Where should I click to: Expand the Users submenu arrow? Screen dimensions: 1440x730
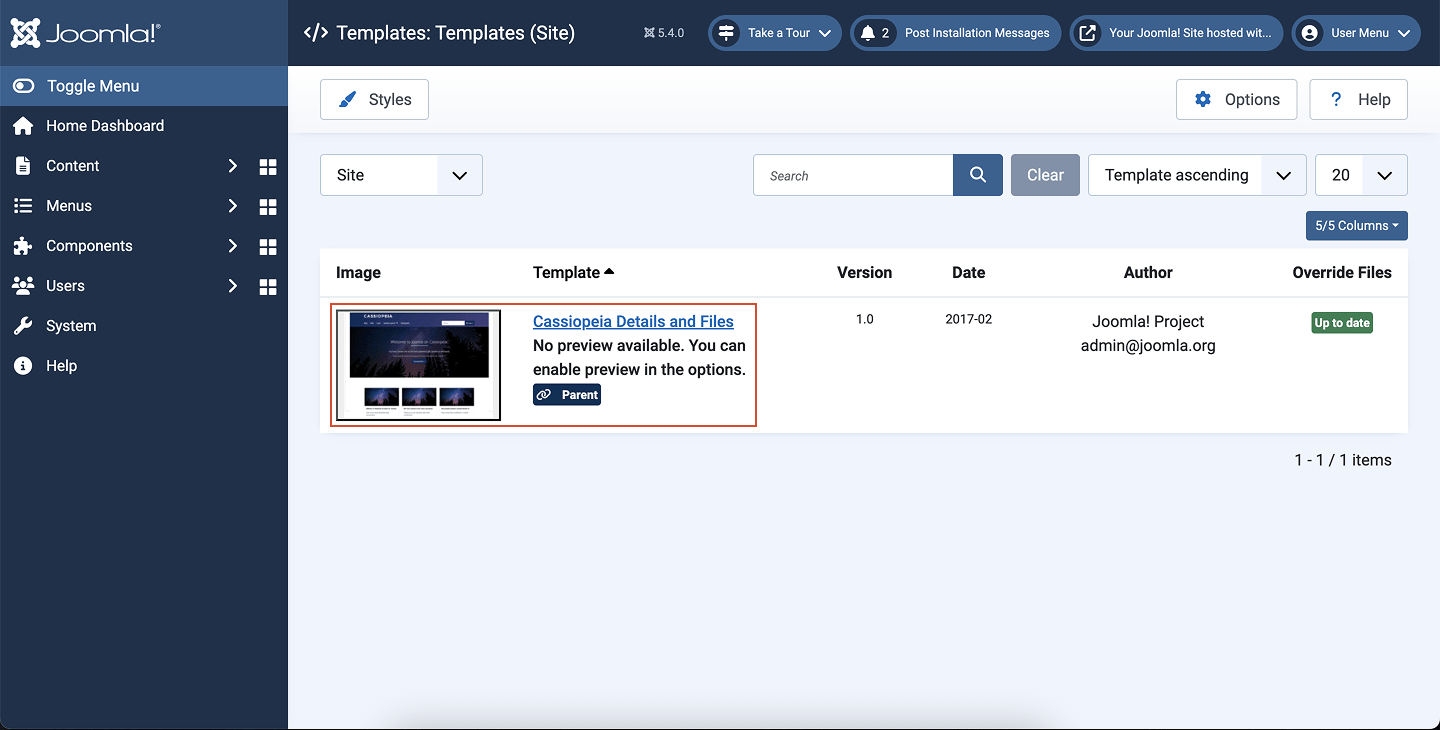232,286
